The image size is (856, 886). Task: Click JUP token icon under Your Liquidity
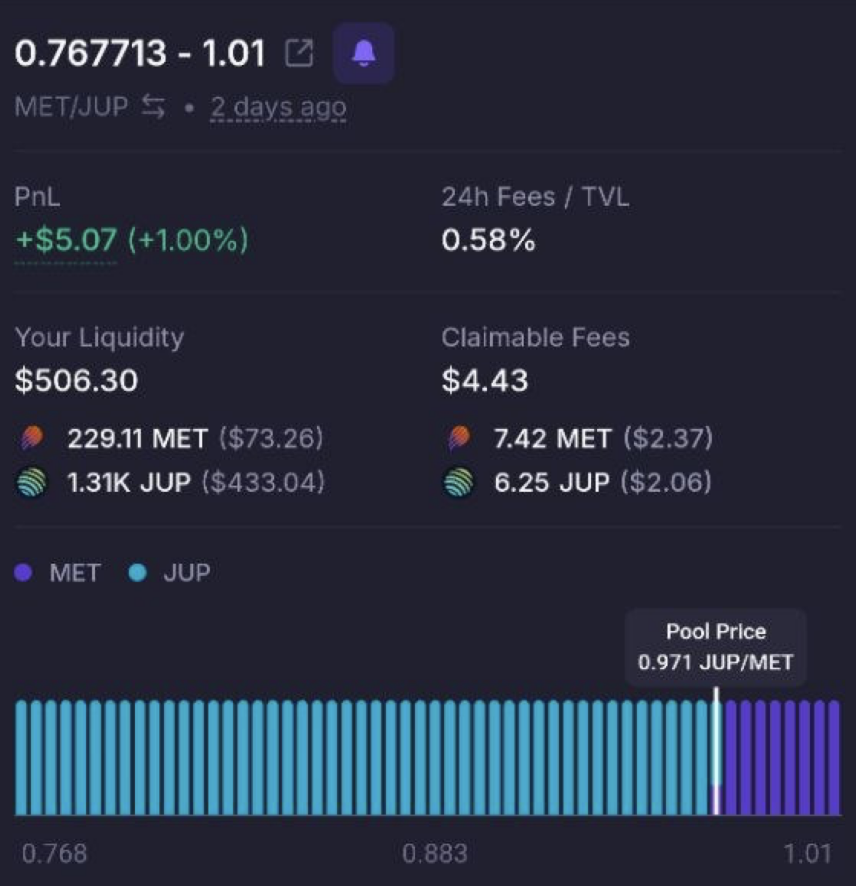pos(32,482)
